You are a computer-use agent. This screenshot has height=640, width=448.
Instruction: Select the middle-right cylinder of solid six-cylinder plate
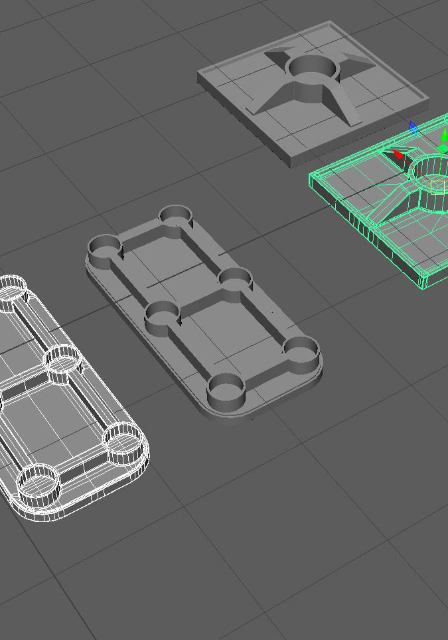(x=235, y=280)
